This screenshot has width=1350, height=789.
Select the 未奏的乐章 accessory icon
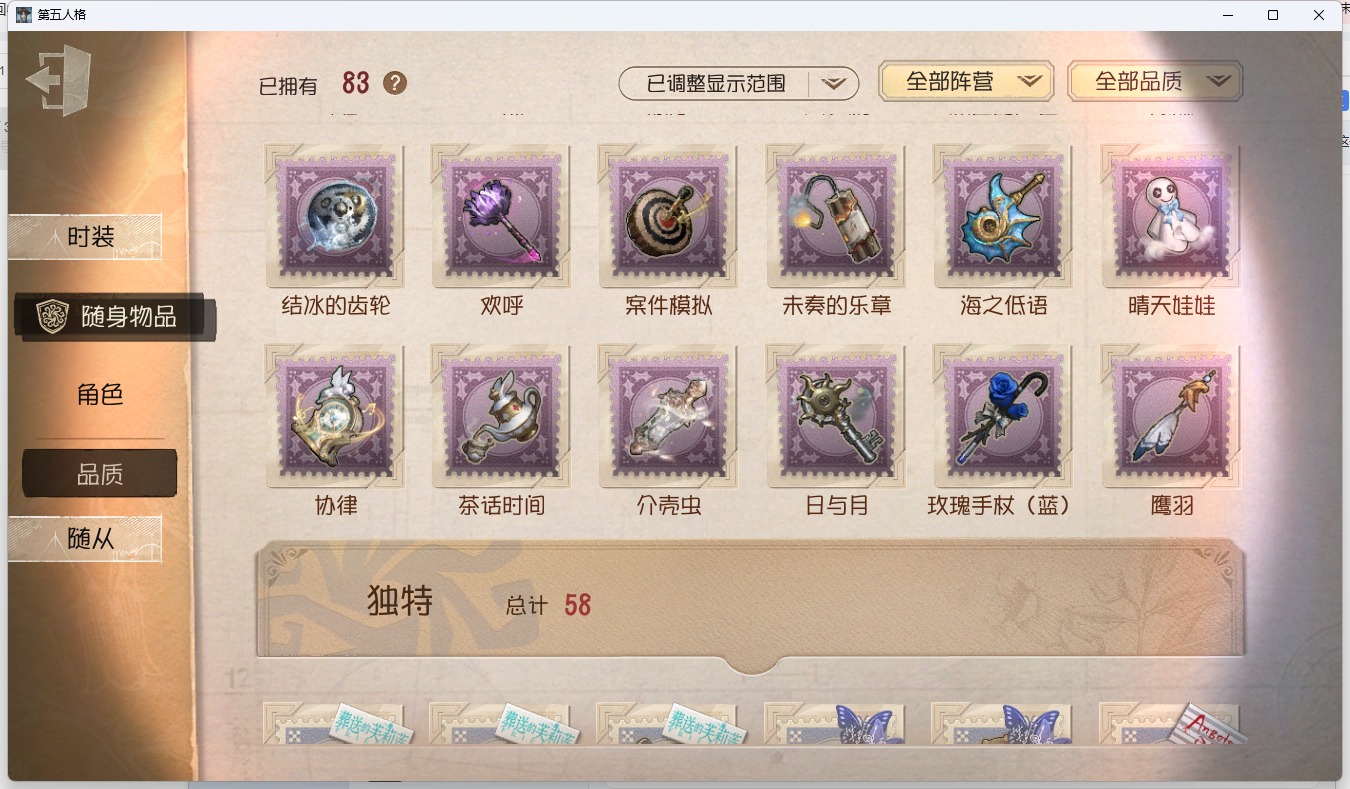(x=836, y=216)
